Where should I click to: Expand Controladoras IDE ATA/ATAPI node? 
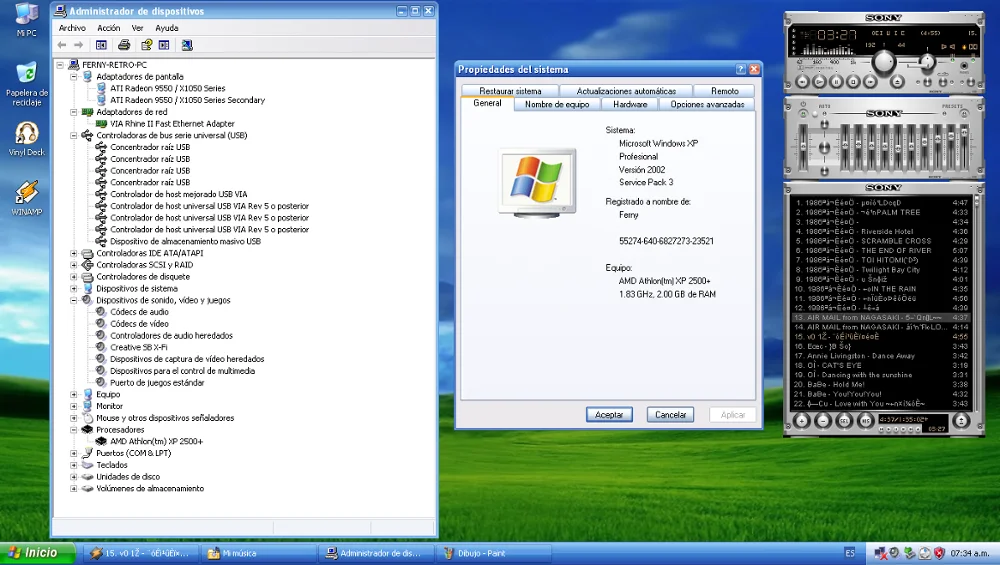click(x=74, y=253)
